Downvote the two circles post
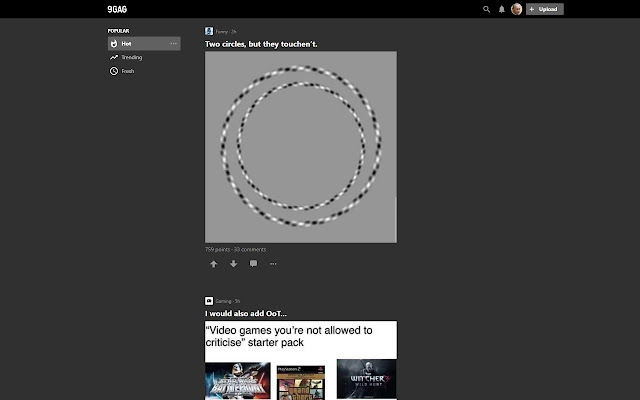The image size is (640, 400). pyautogui.click(x=233, y=264)
